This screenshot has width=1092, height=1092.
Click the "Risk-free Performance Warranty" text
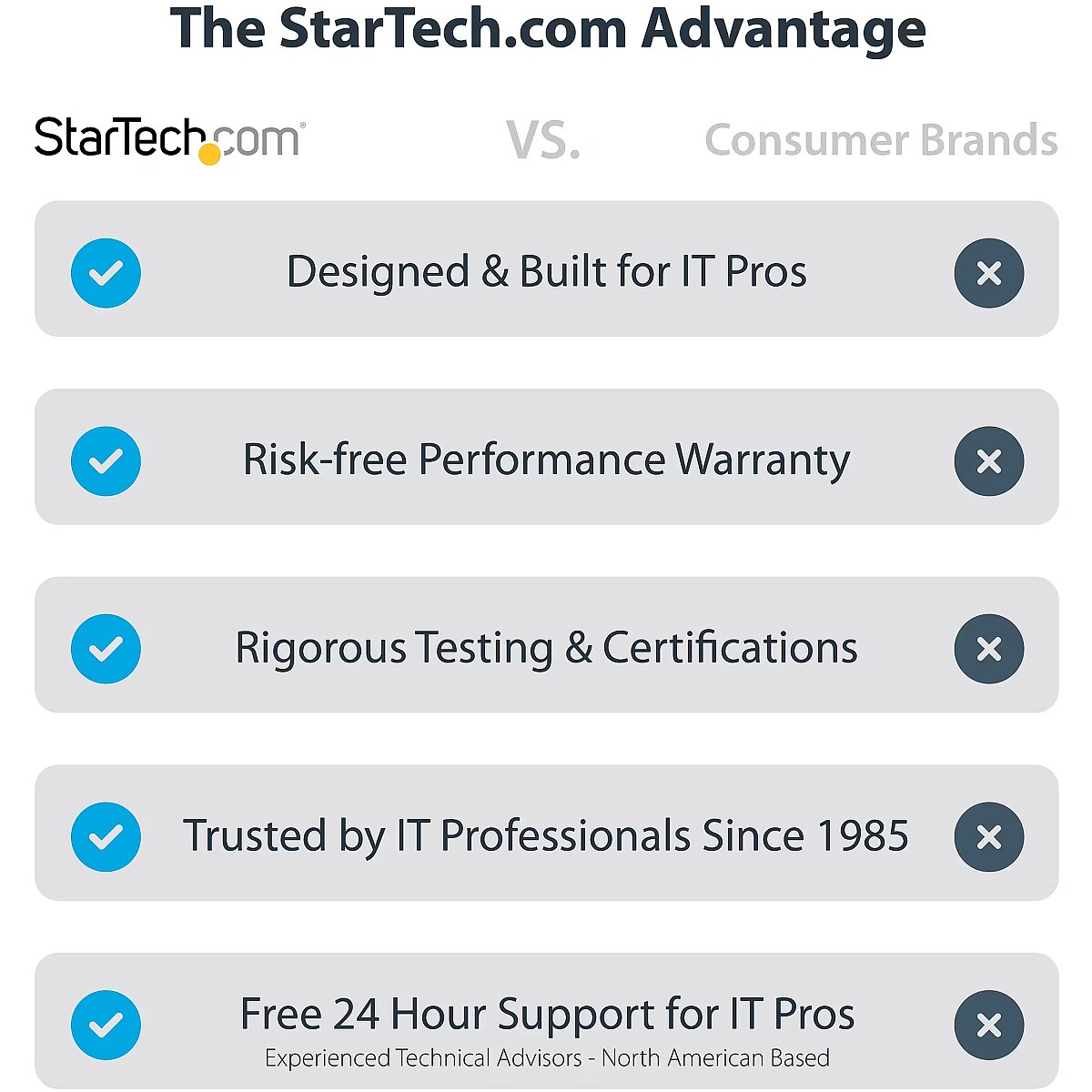pos(546,460)
